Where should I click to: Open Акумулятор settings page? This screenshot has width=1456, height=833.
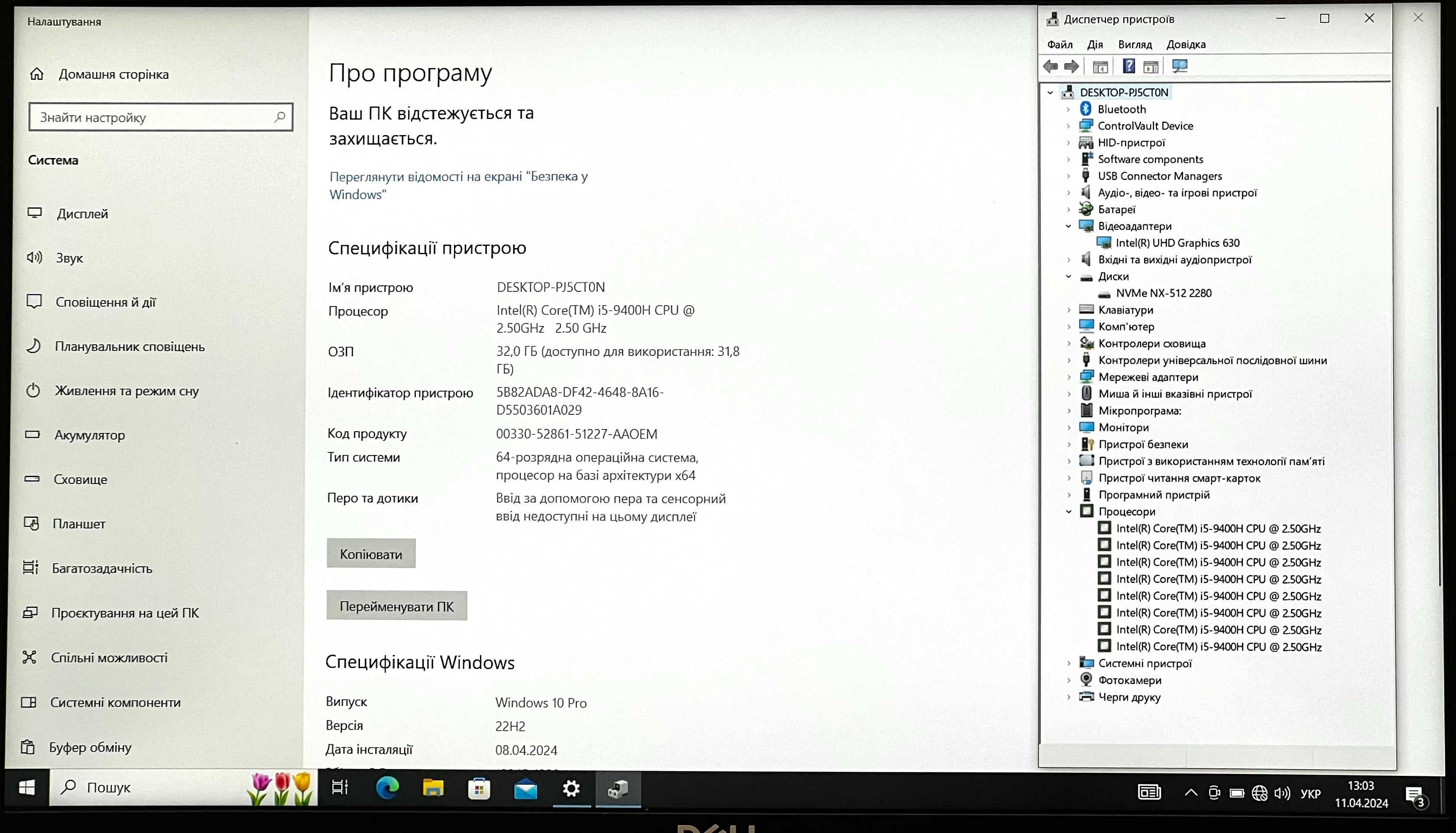(89, 436)
